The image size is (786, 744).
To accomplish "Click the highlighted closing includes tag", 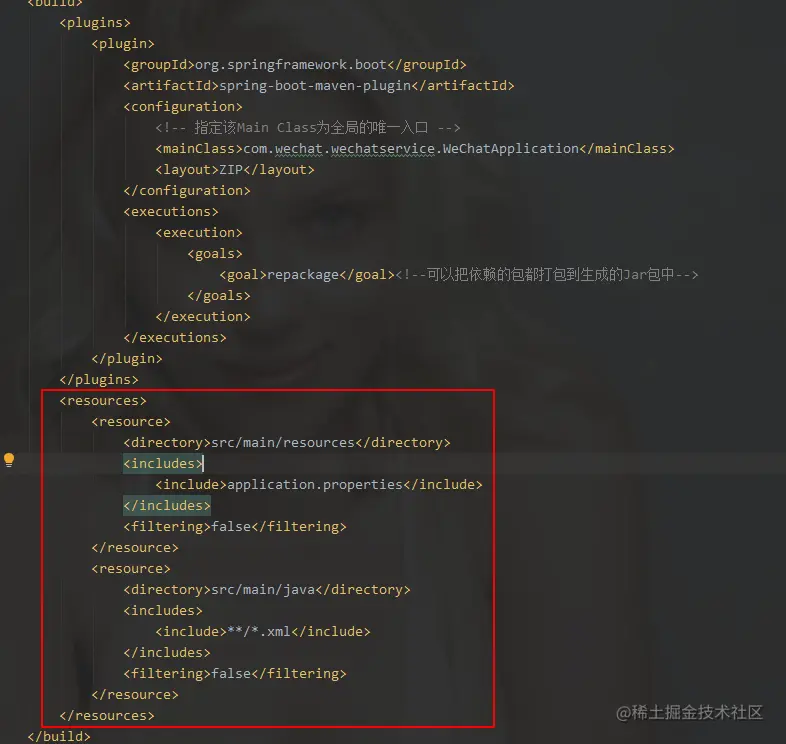I will point(167,505).
